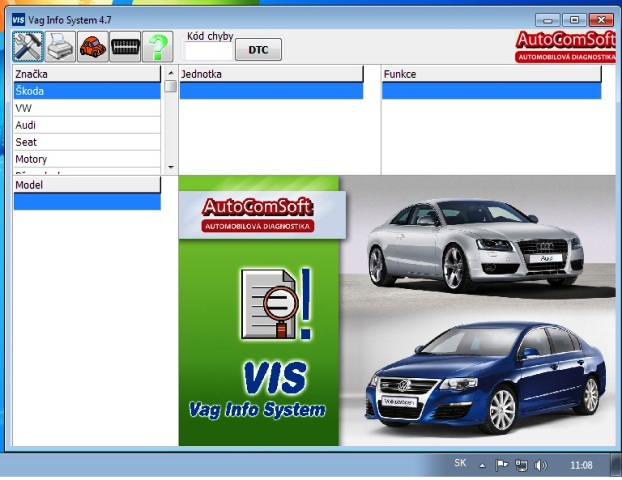Open the wrench and hammer tools icon
The height and width of the screenshot is (480, 622).
coord(28,47)
